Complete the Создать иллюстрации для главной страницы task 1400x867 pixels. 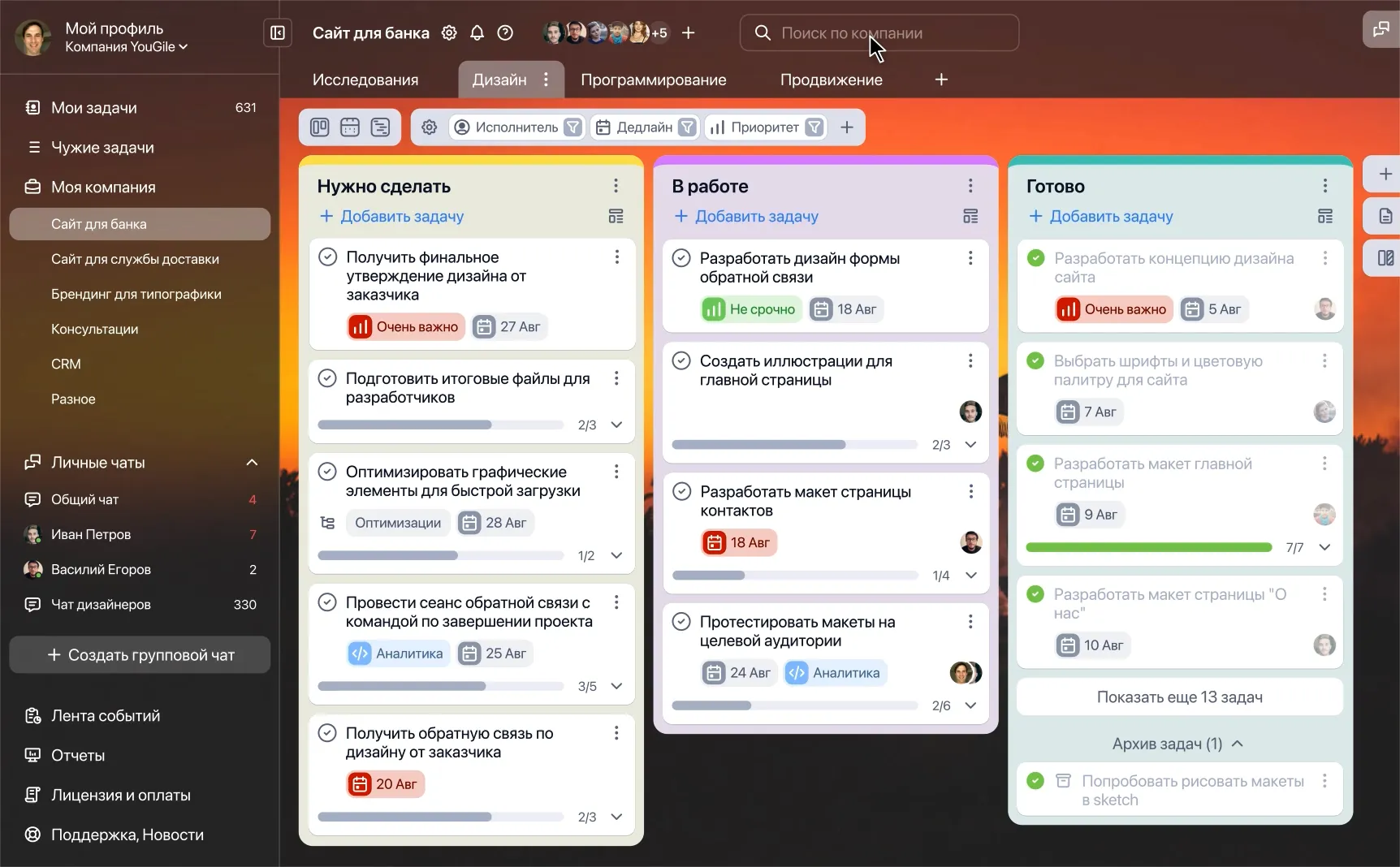(x=682, y=361)
